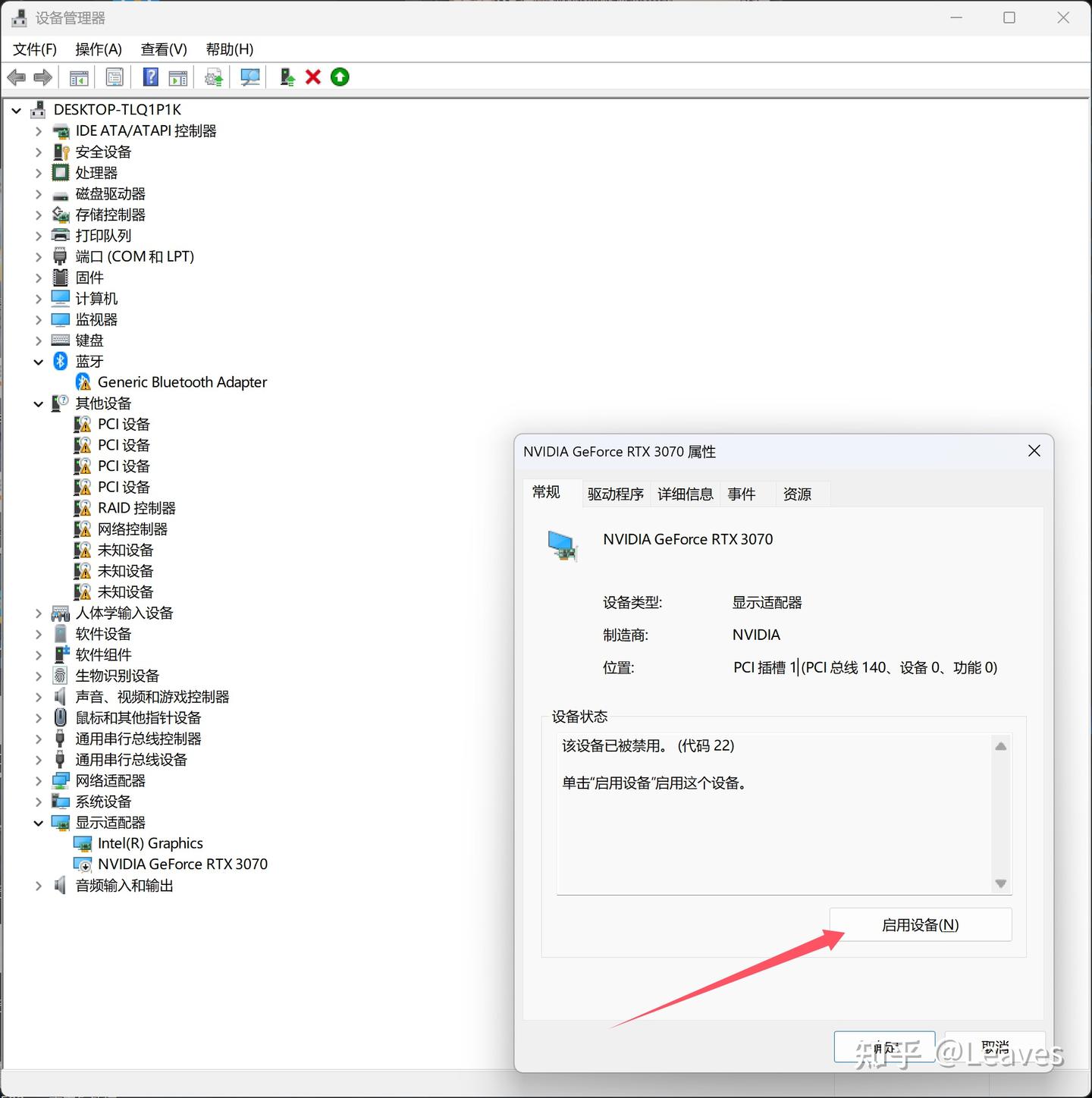Select the 系统设备 tree item
The image size is (1092, 1098).
[103, 802]
